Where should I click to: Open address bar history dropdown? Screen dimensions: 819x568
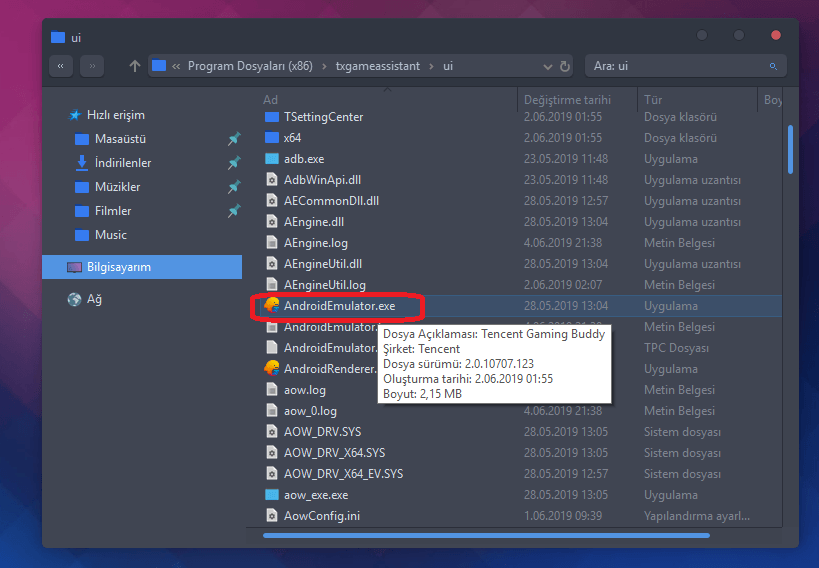pyautogui.click(x=547, y=67)
